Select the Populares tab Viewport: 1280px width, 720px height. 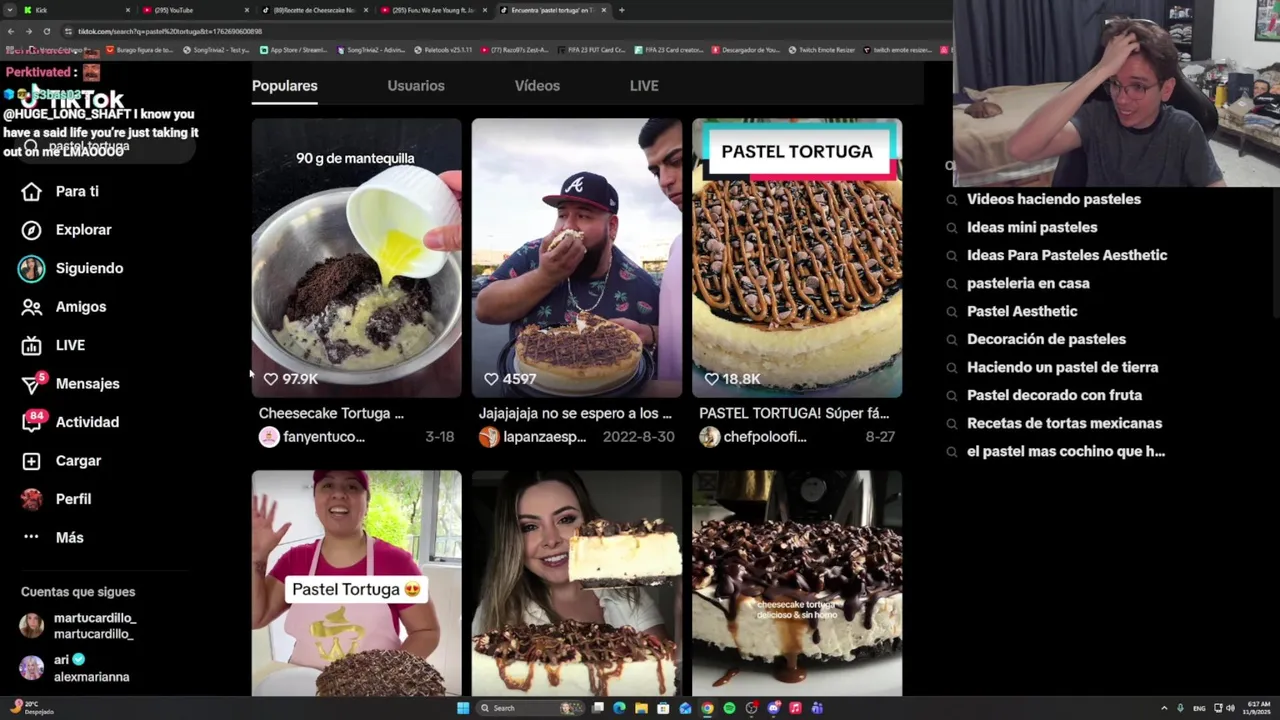[284, 86]
